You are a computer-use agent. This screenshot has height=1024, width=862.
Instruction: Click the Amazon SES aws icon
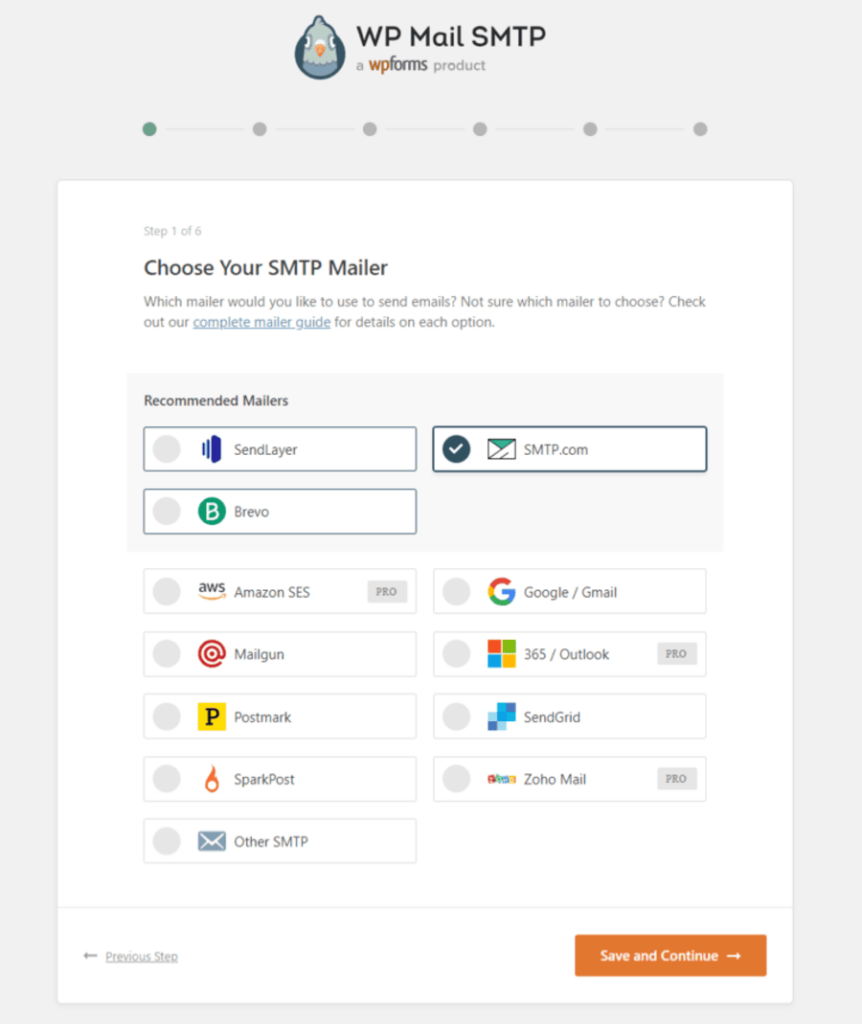point(211,591)
